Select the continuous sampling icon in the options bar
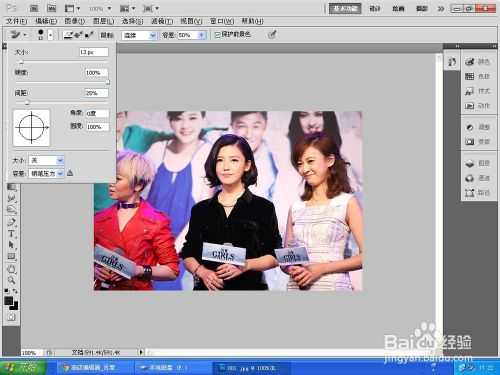Screen dimensions: 500x375 [69, 35]
